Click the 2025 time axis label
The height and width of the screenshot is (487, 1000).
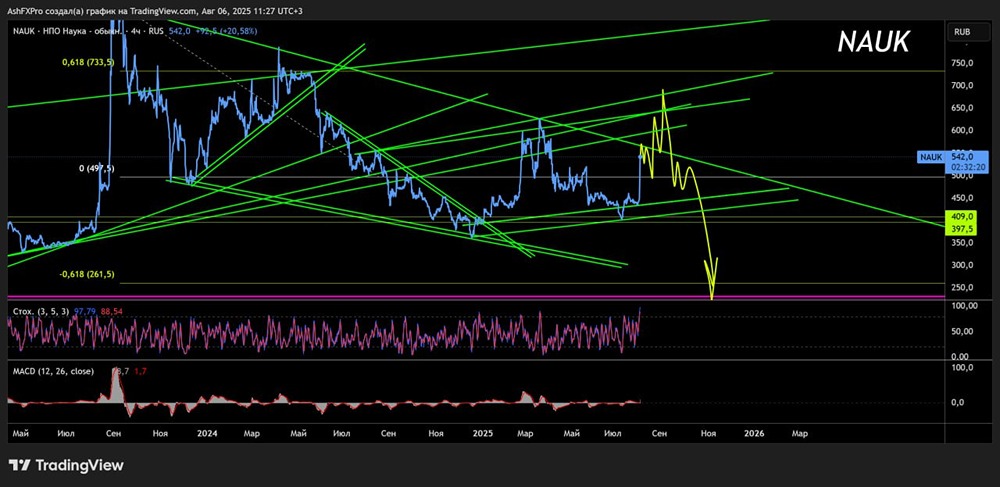pos(483,433)
